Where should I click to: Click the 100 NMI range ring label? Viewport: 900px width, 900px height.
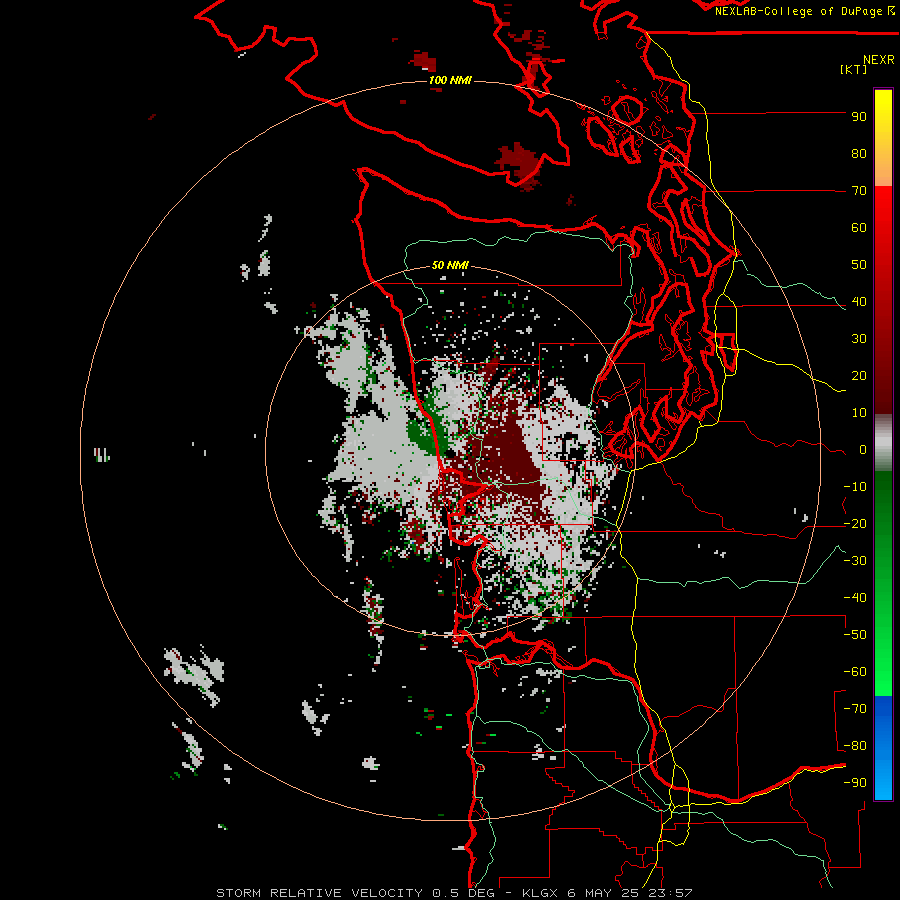(x=450, y=80)
